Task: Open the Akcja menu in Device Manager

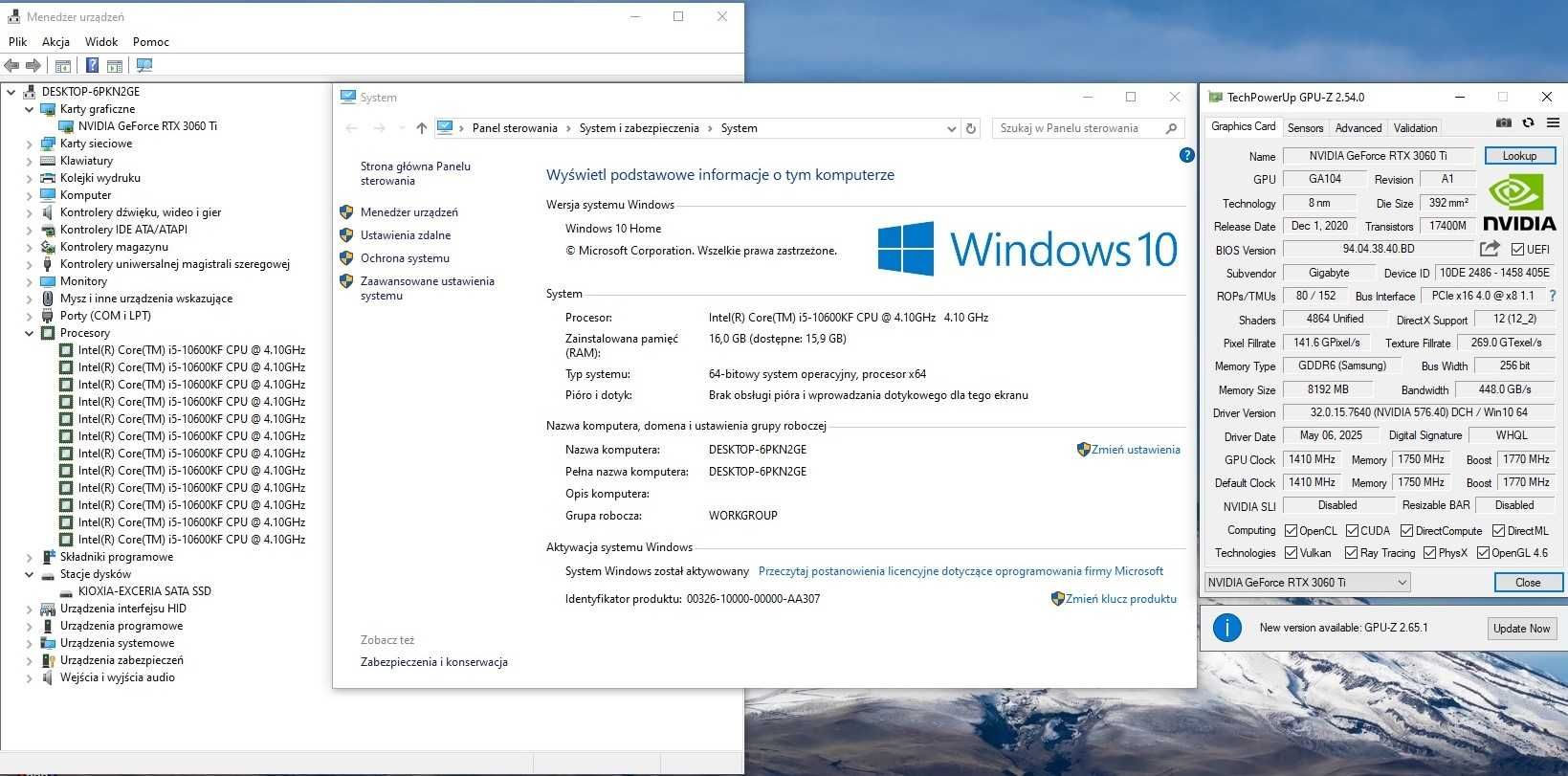Action: (55, 42)
